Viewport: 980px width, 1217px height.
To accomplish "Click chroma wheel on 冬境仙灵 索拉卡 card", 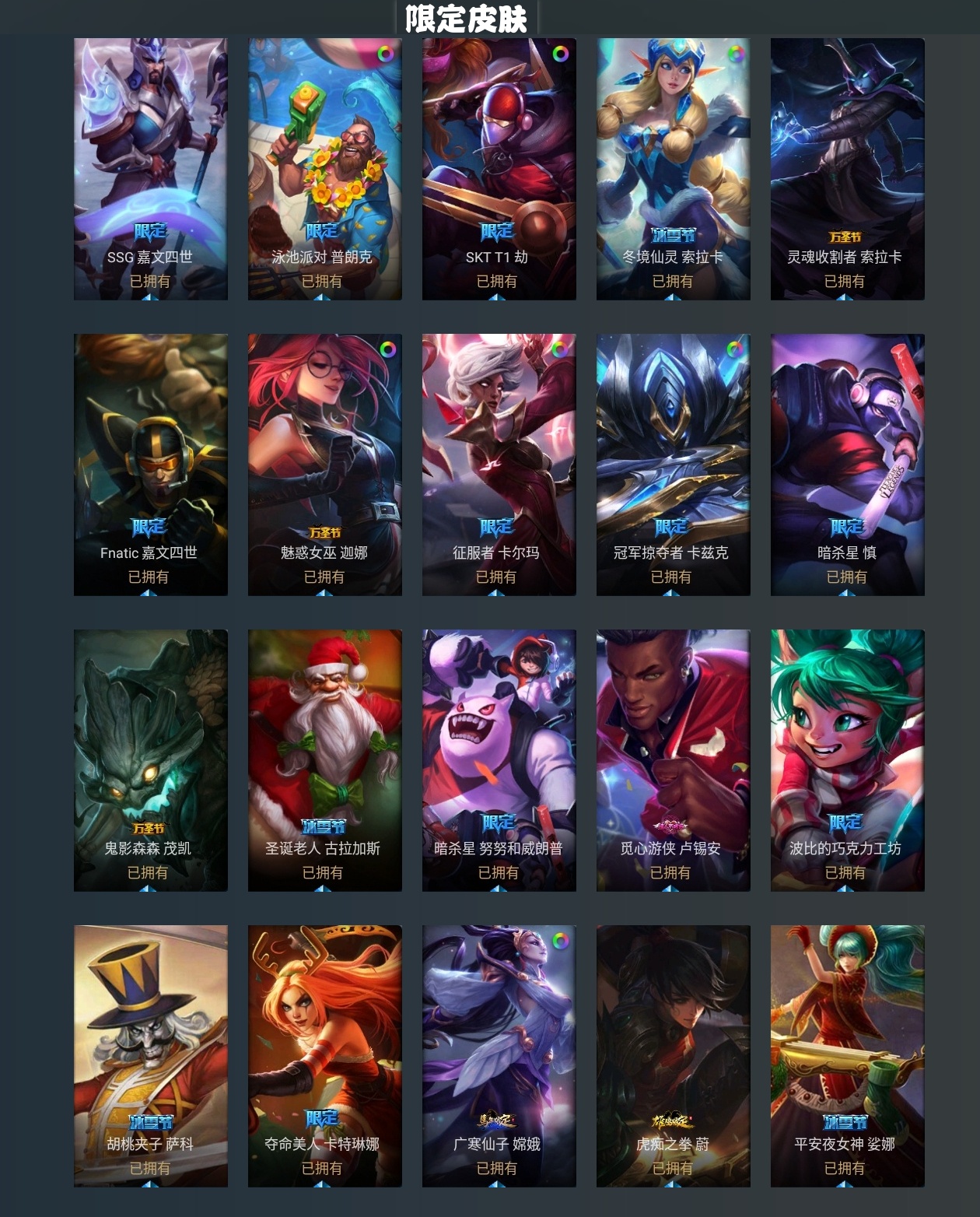I will click(x=735, y=54).
